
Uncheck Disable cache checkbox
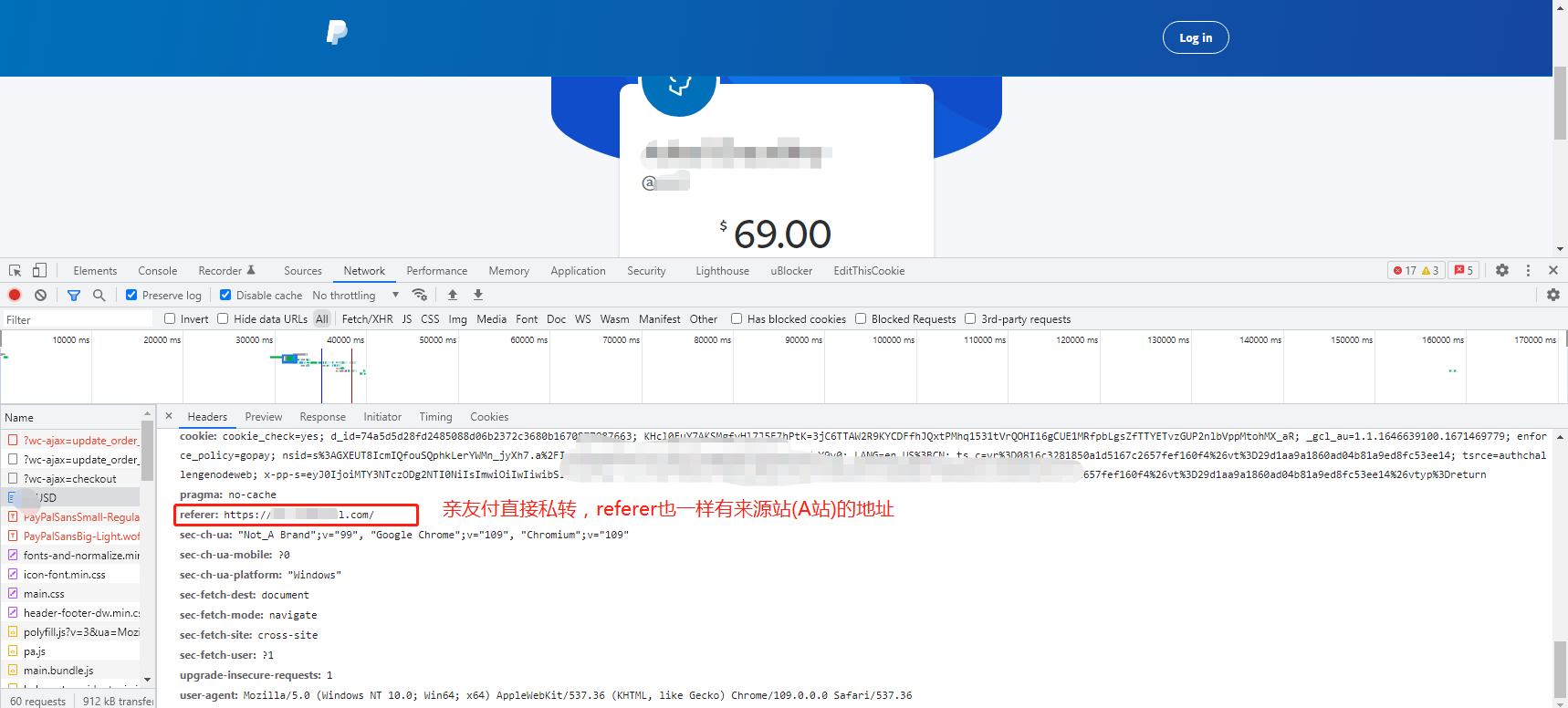225,295
